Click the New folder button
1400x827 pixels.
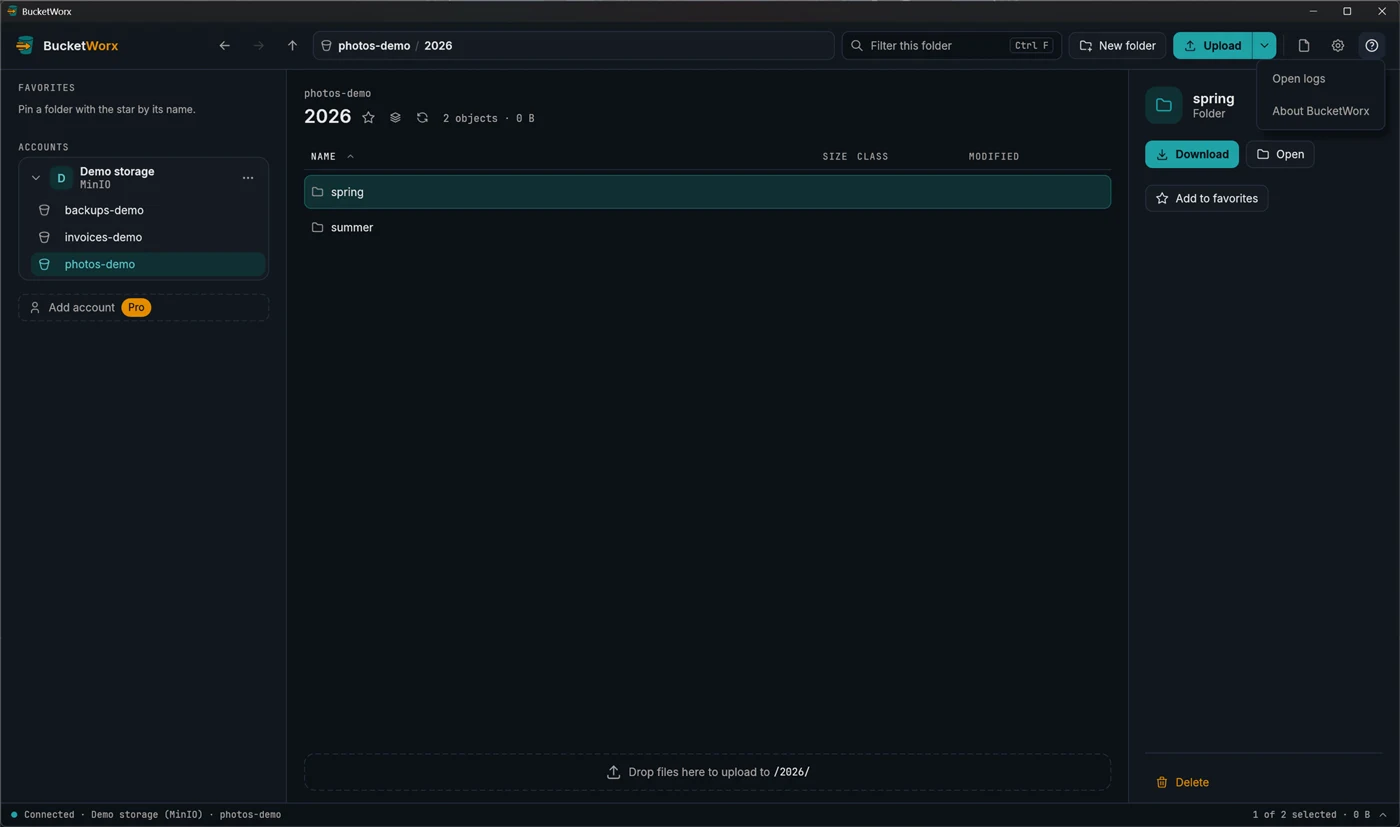[1117, 46]
